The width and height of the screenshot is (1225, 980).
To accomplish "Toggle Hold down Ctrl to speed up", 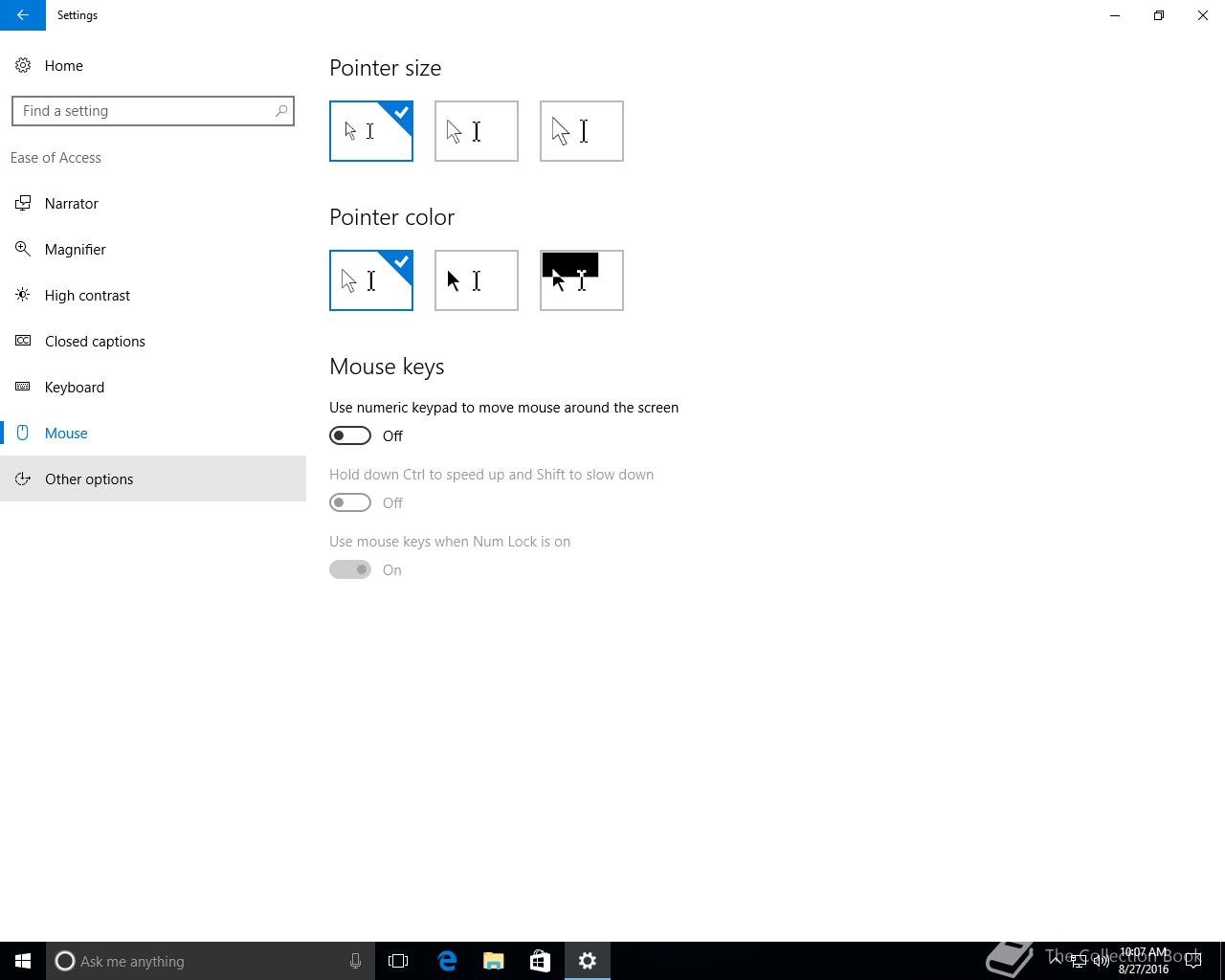I will pos(350,502).
